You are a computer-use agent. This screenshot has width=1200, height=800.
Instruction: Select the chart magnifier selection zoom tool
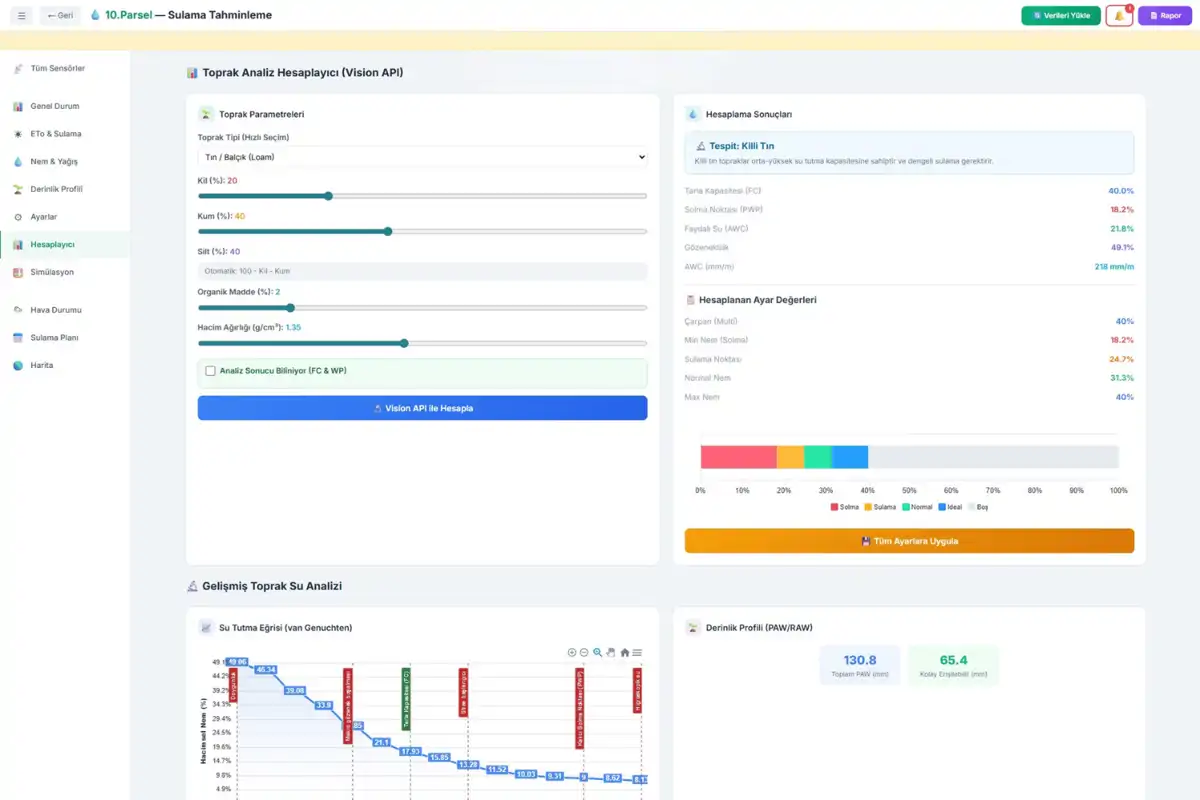tap(598, 653)
